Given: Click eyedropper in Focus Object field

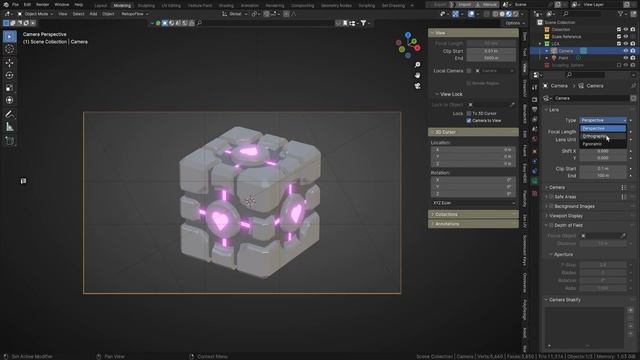Looking at the screenshot, I should click(623, 236).
